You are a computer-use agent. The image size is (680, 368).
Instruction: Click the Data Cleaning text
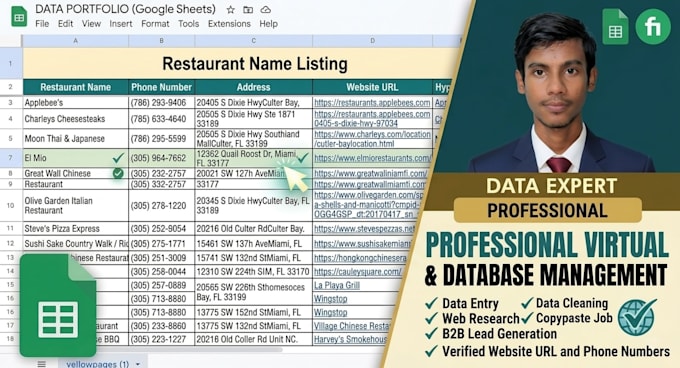pyautogui.click(x=572, y=303)
